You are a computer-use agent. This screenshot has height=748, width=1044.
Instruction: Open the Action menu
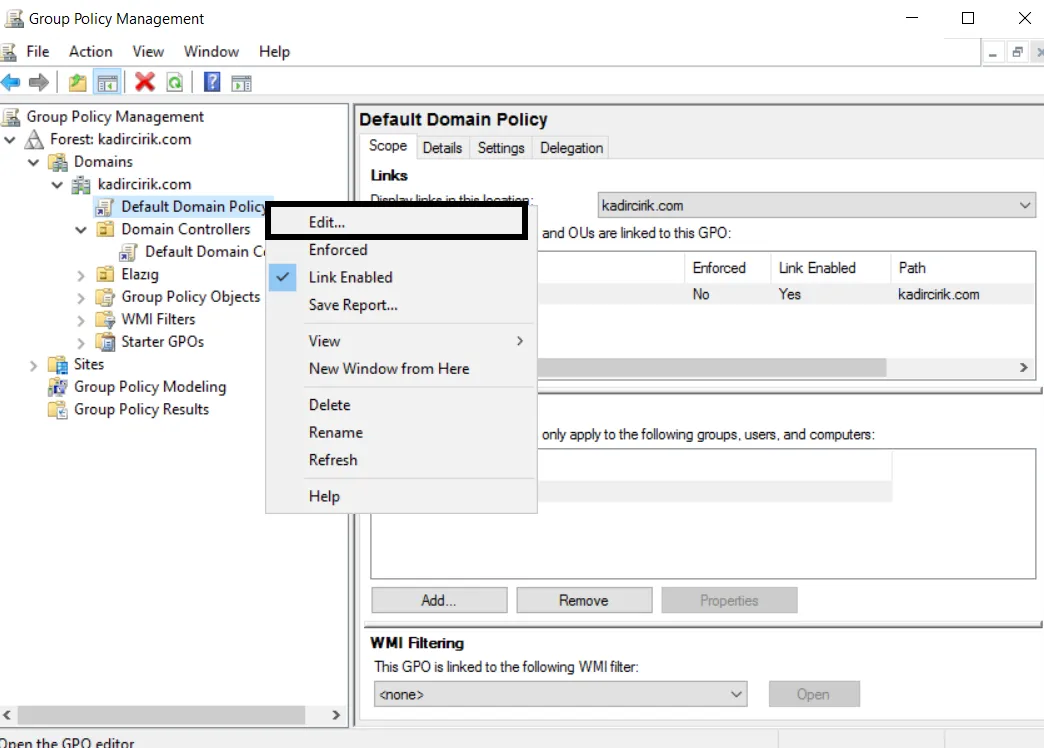pos(91,51)
